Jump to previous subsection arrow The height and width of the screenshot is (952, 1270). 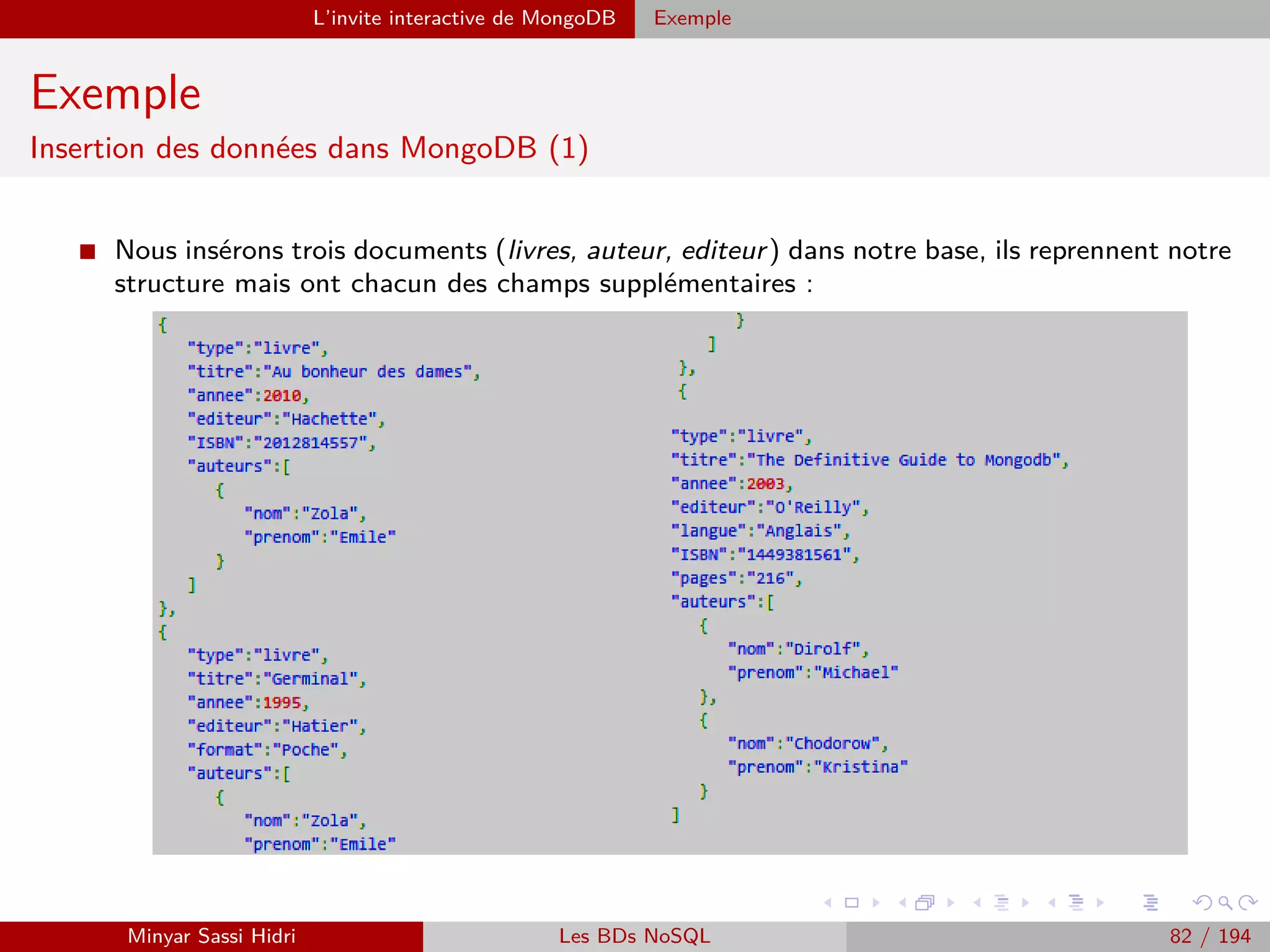tap(977, 902)
